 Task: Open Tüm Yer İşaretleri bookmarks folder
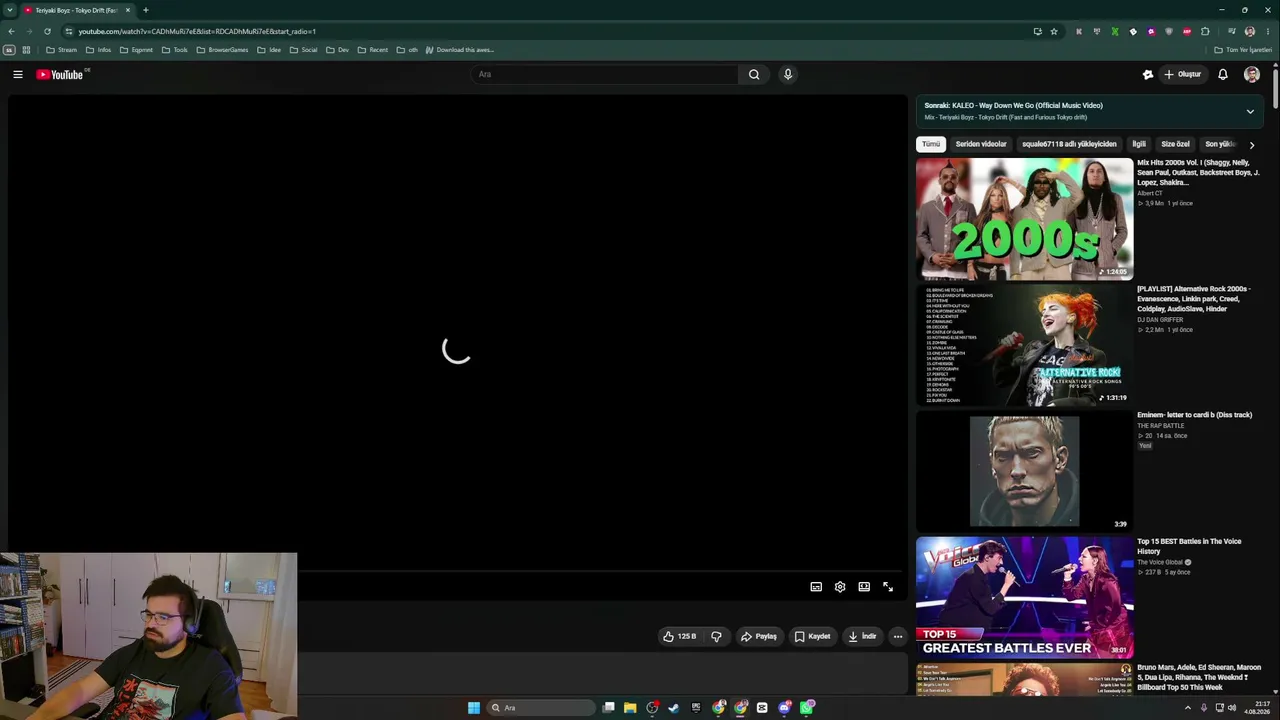coord(1243,50)
